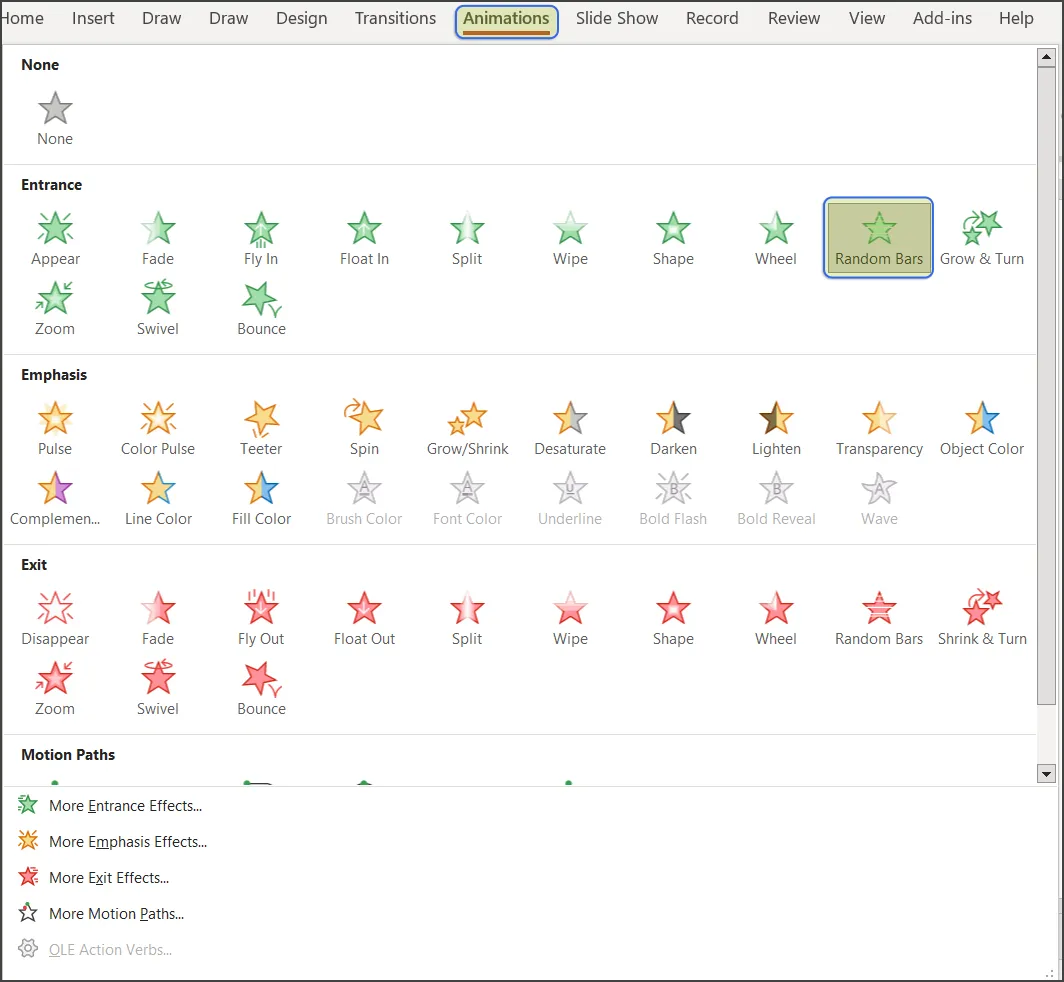1064x982 pixels.
Task: Apply the Wipe exit effect
Action: click(570, 618)
